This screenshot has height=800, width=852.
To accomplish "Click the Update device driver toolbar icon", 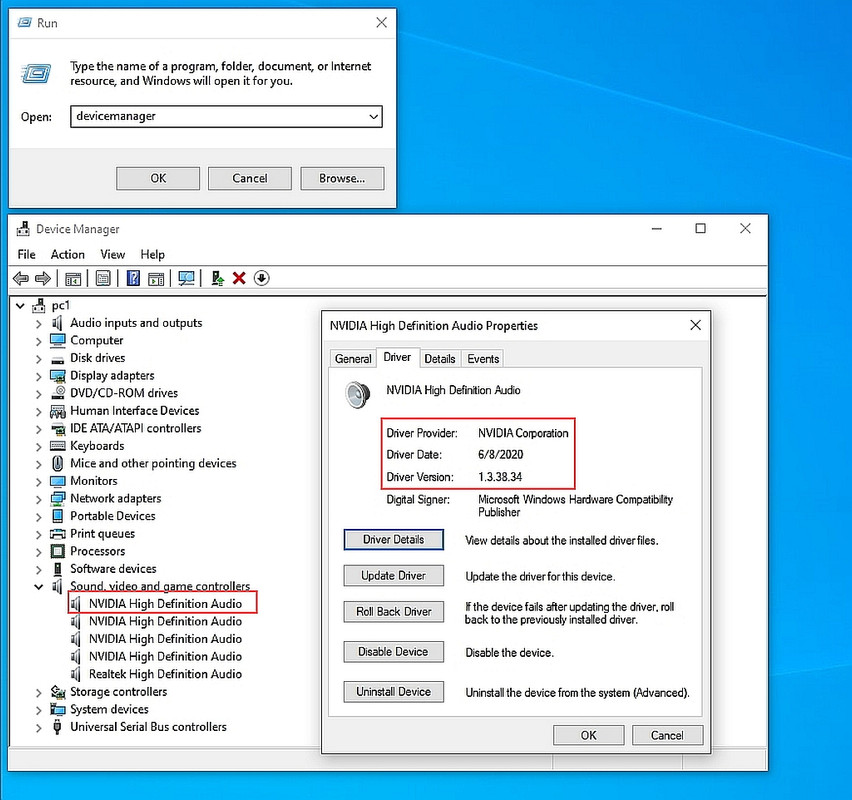I will click(x=217, y=278).
